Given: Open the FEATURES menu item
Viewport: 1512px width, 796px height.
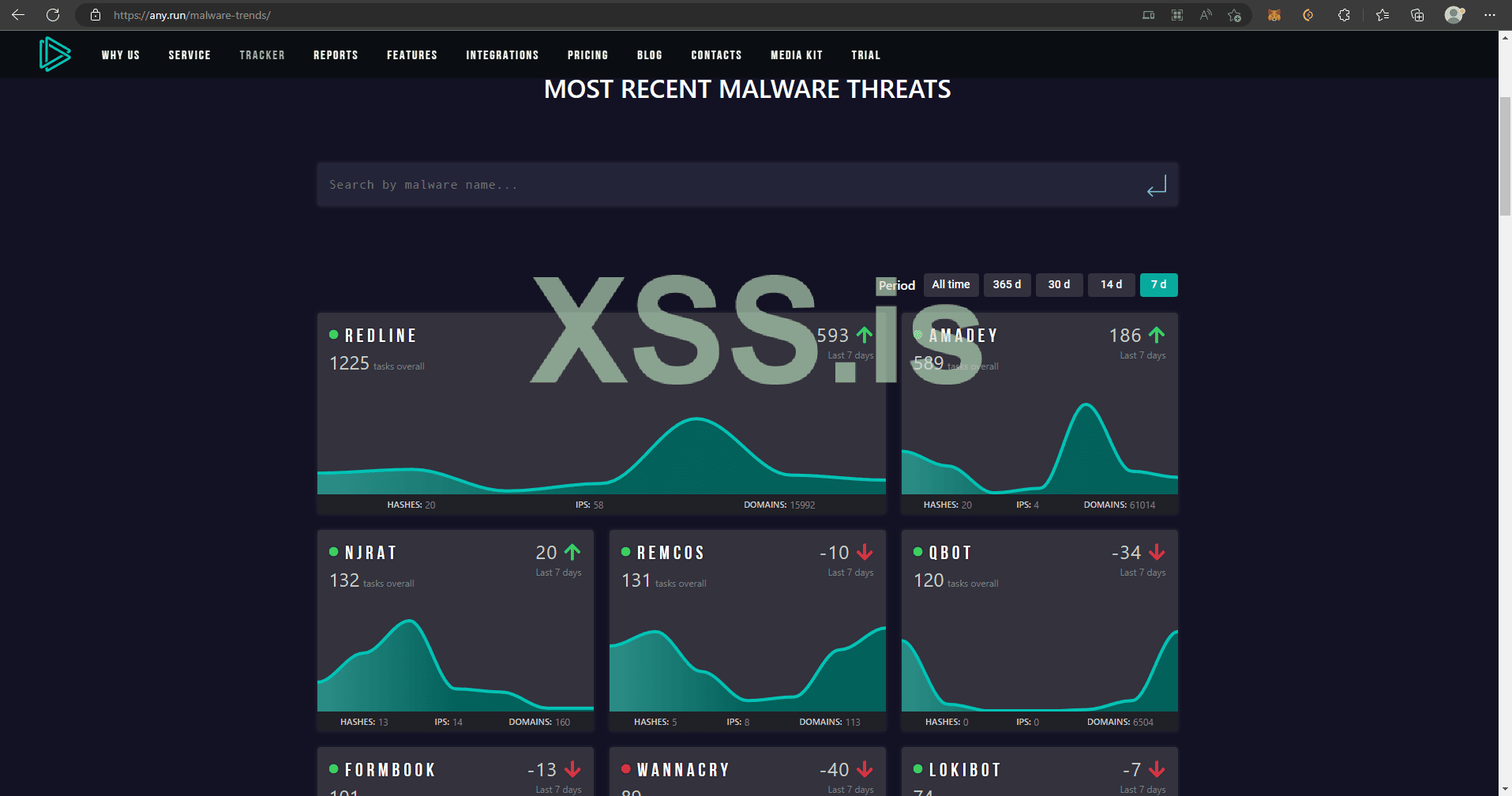Looking at the screenshot, I should (x=412, y=55).
